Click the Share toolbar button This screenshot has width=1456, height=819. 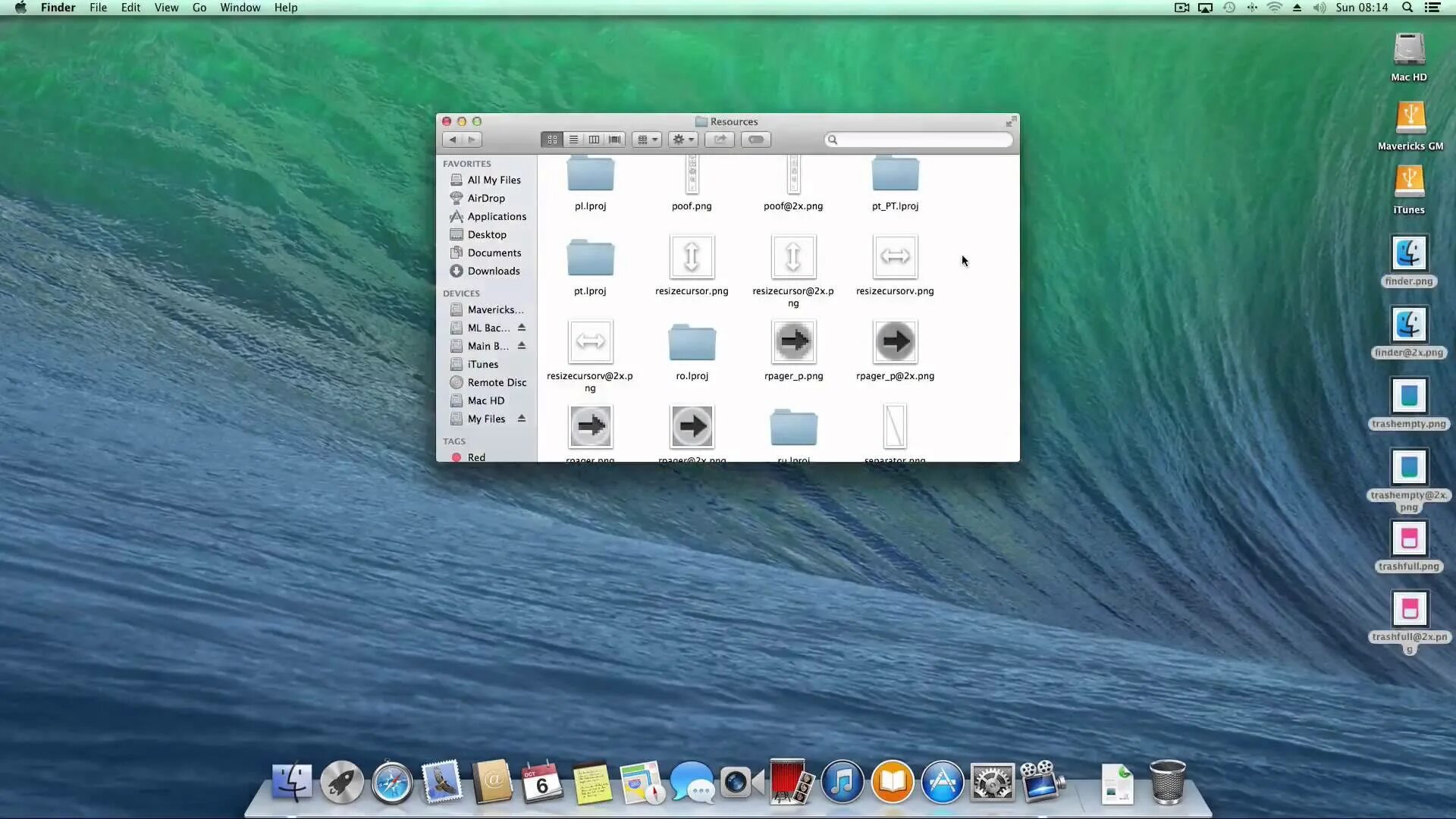(x=720, y=140)
